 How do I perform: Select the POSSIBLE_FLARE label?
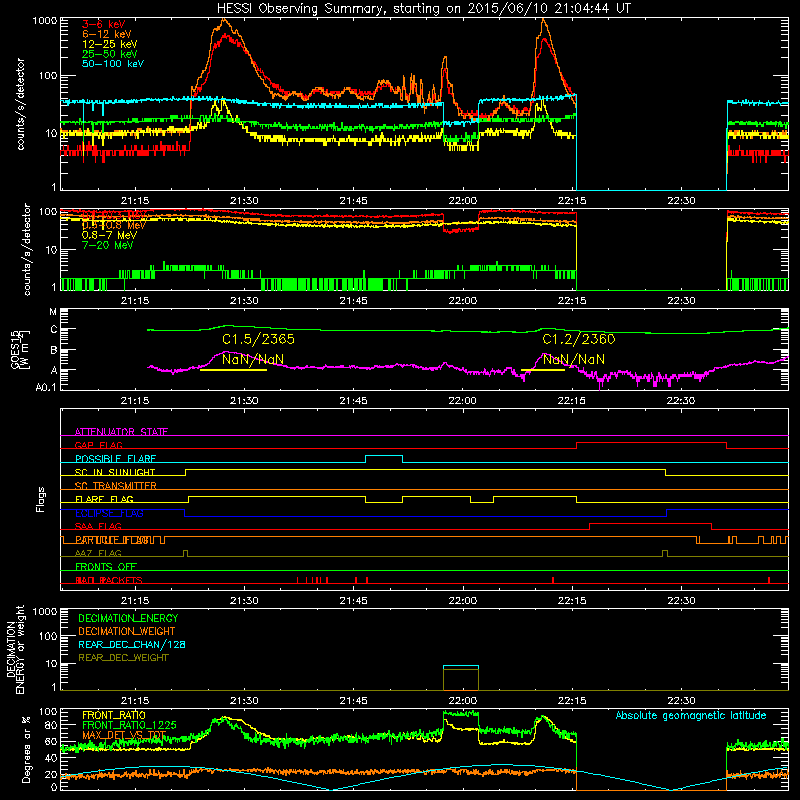(x=115, y=459)
